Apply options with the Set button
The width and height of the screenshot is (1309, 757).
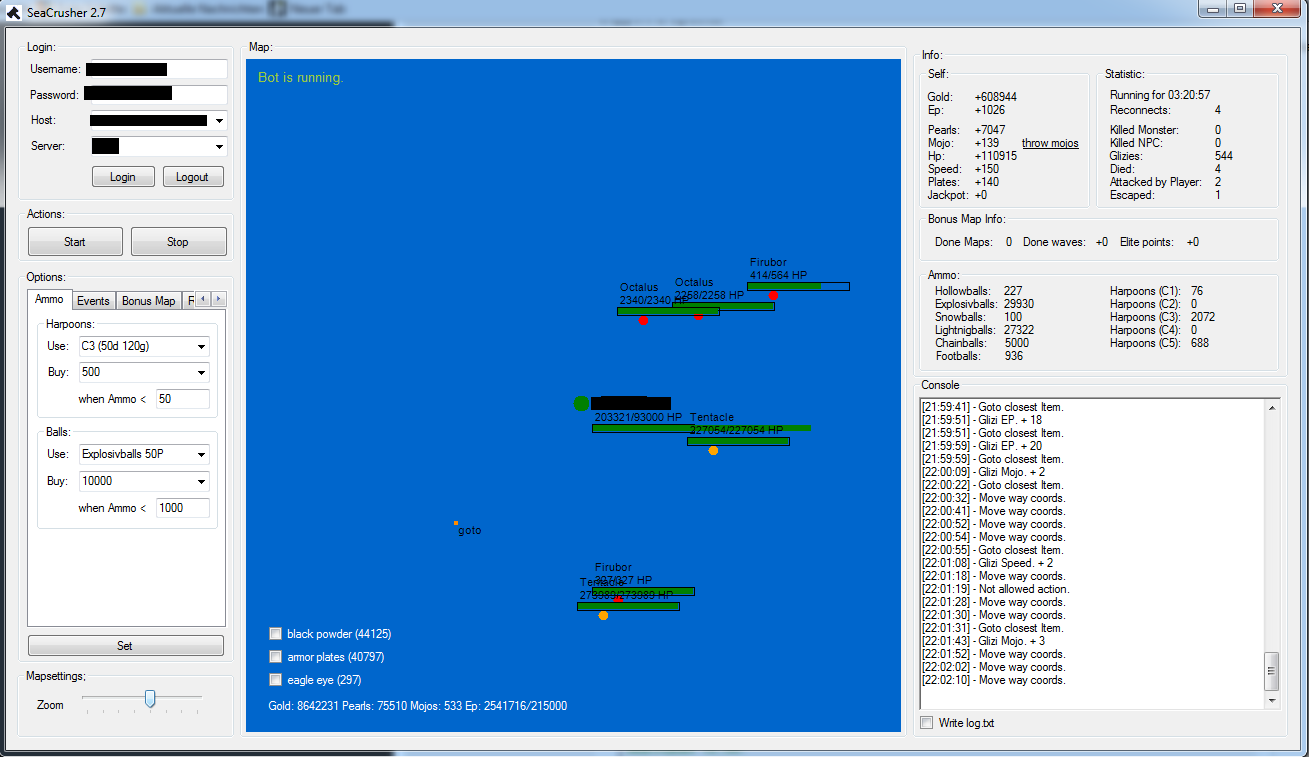[125, 646]
